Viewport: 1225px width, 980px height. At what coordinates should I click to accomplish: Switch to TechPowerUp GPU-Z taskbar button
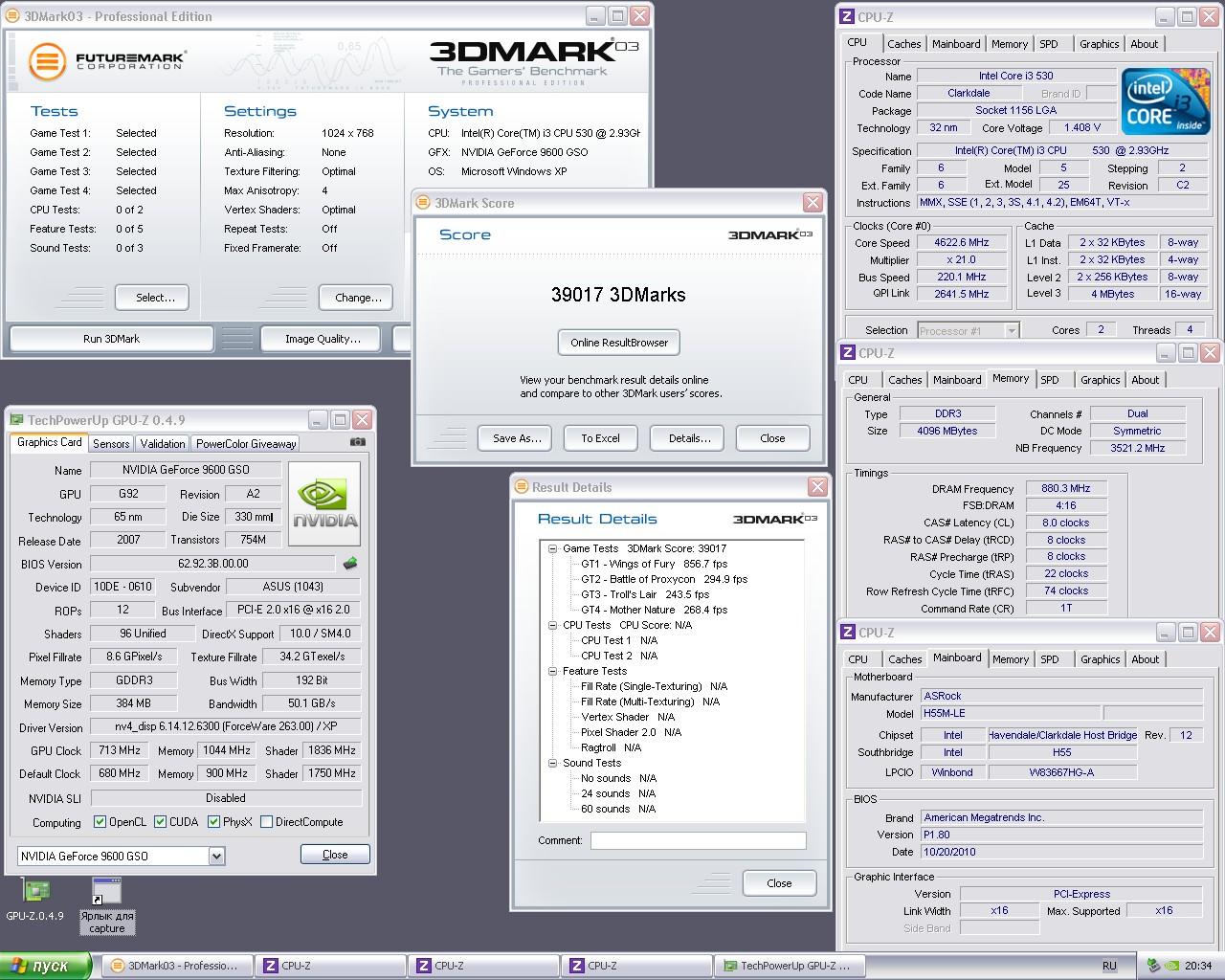(790, 966)
